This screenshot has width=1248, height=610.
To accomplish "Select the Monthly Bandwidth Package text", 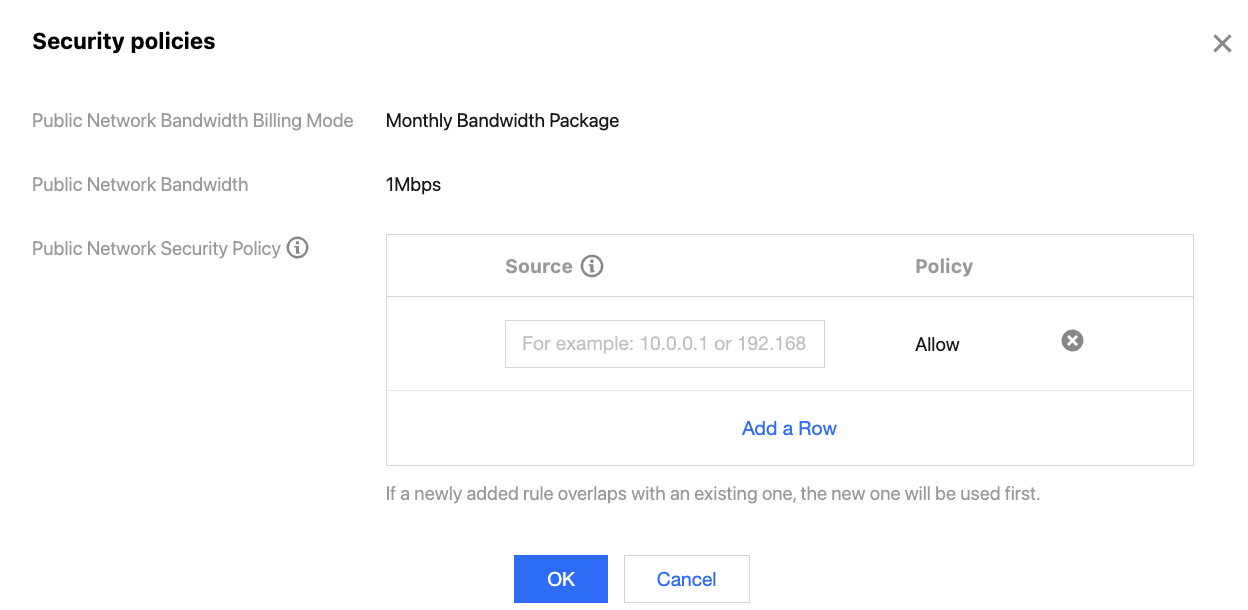I will click(x=502, y=121).
